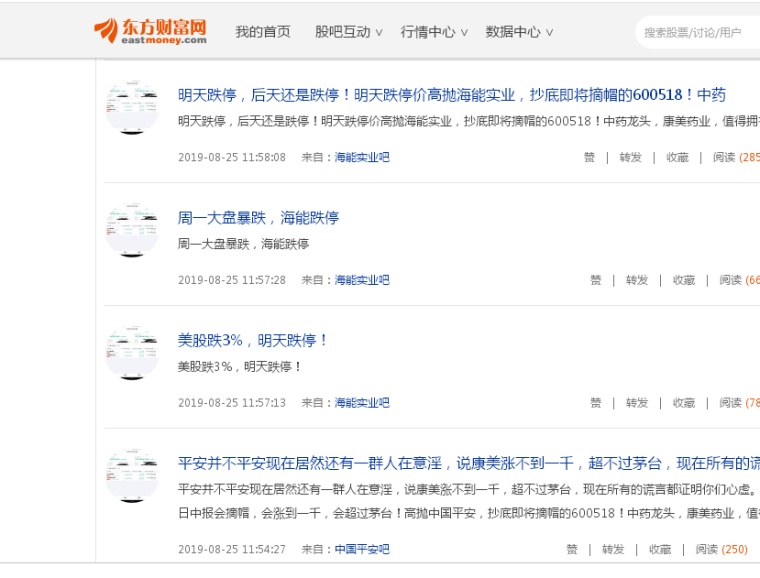The width and height of the screenshot is (760, 578).
Task: Click 阅读 count on the 美股跌3% post
Action: [739, 403]
